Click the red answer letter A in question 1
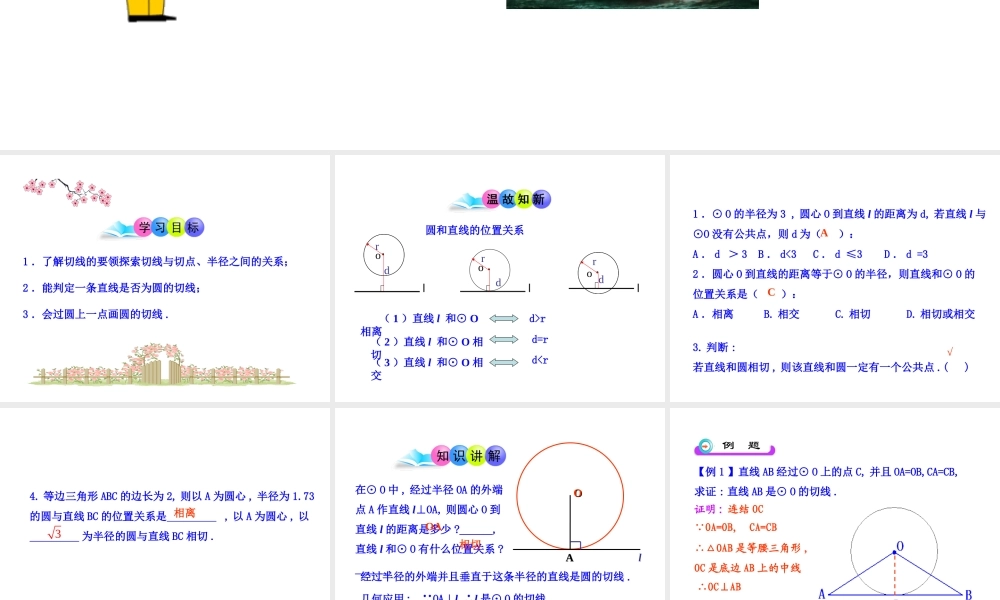1000x600 pixels. 825,233
